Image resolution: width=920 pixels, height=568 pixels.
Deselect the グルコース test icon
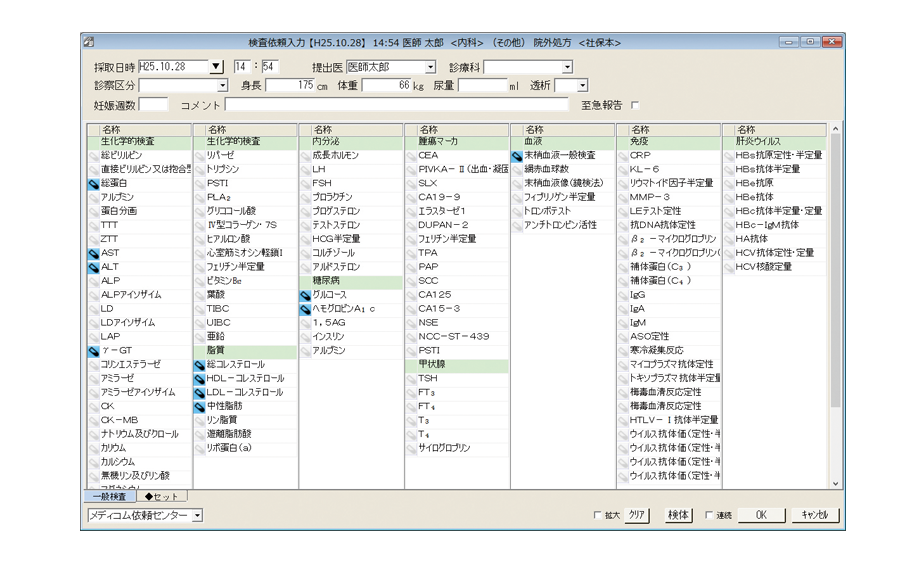(x=305, y=296)
